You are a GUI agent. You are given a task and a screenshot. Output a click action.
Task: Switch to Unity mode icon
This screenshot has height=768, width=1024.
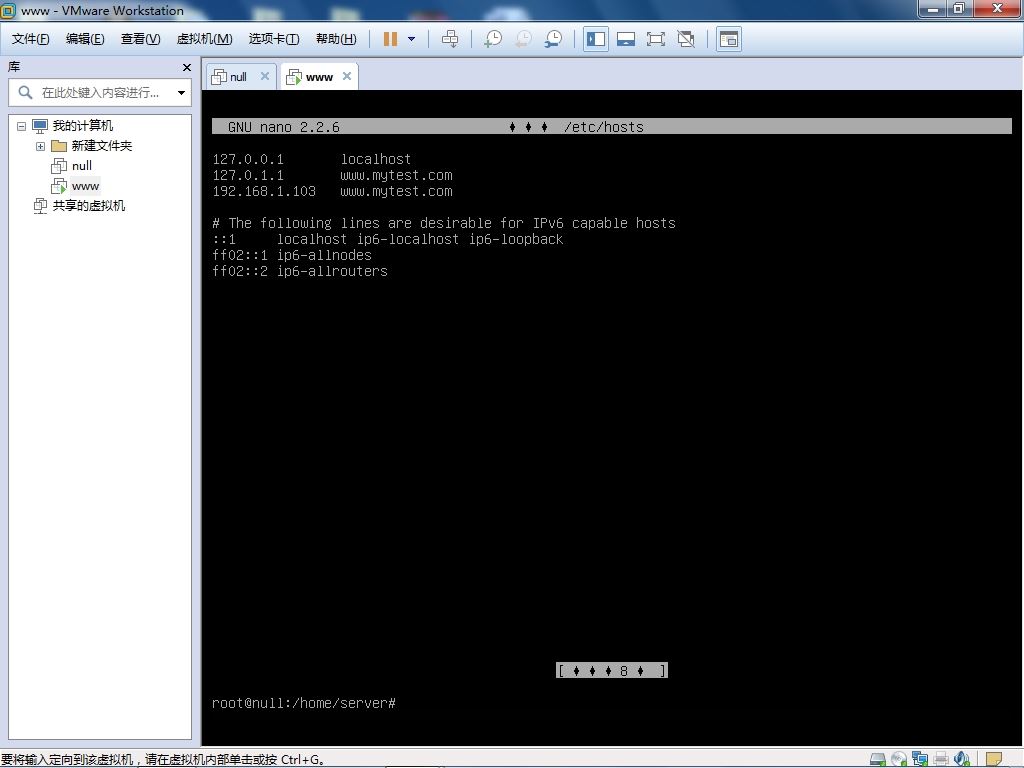pyautogui.click(x=686, y=39)
